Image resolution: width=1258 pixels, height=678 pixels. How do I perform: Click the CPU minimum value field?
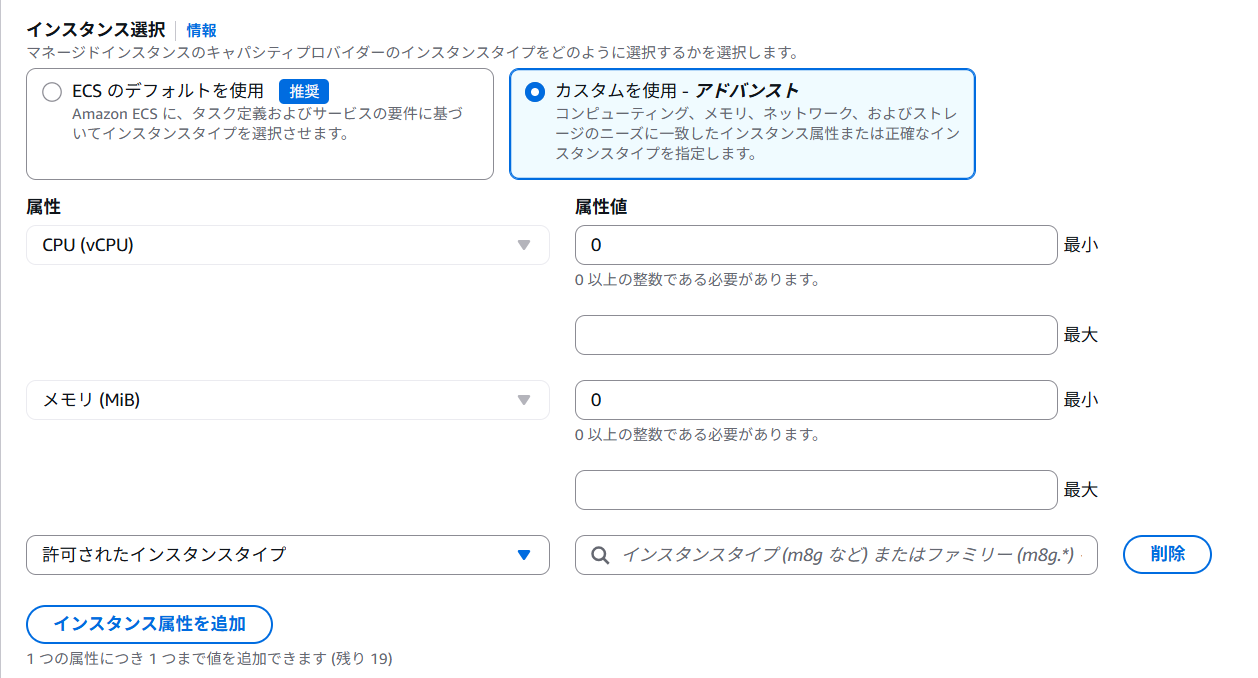[815, 245]
